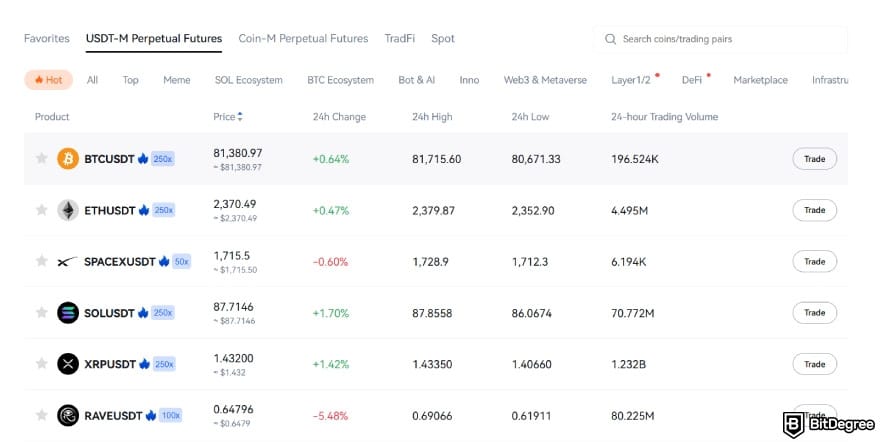Click Trade button for ETHUSDT
The width and height of the screenshot is (880, 444).
point(814,210)
